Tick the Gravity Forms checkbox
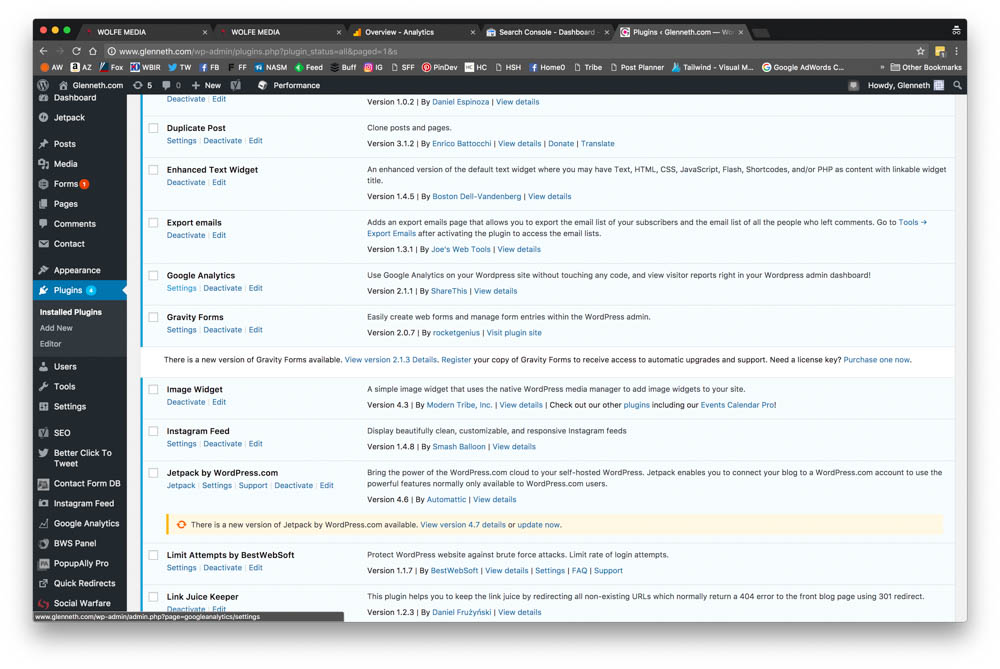1000x669 pixels. pyautogui.click(x=153, y=317)
